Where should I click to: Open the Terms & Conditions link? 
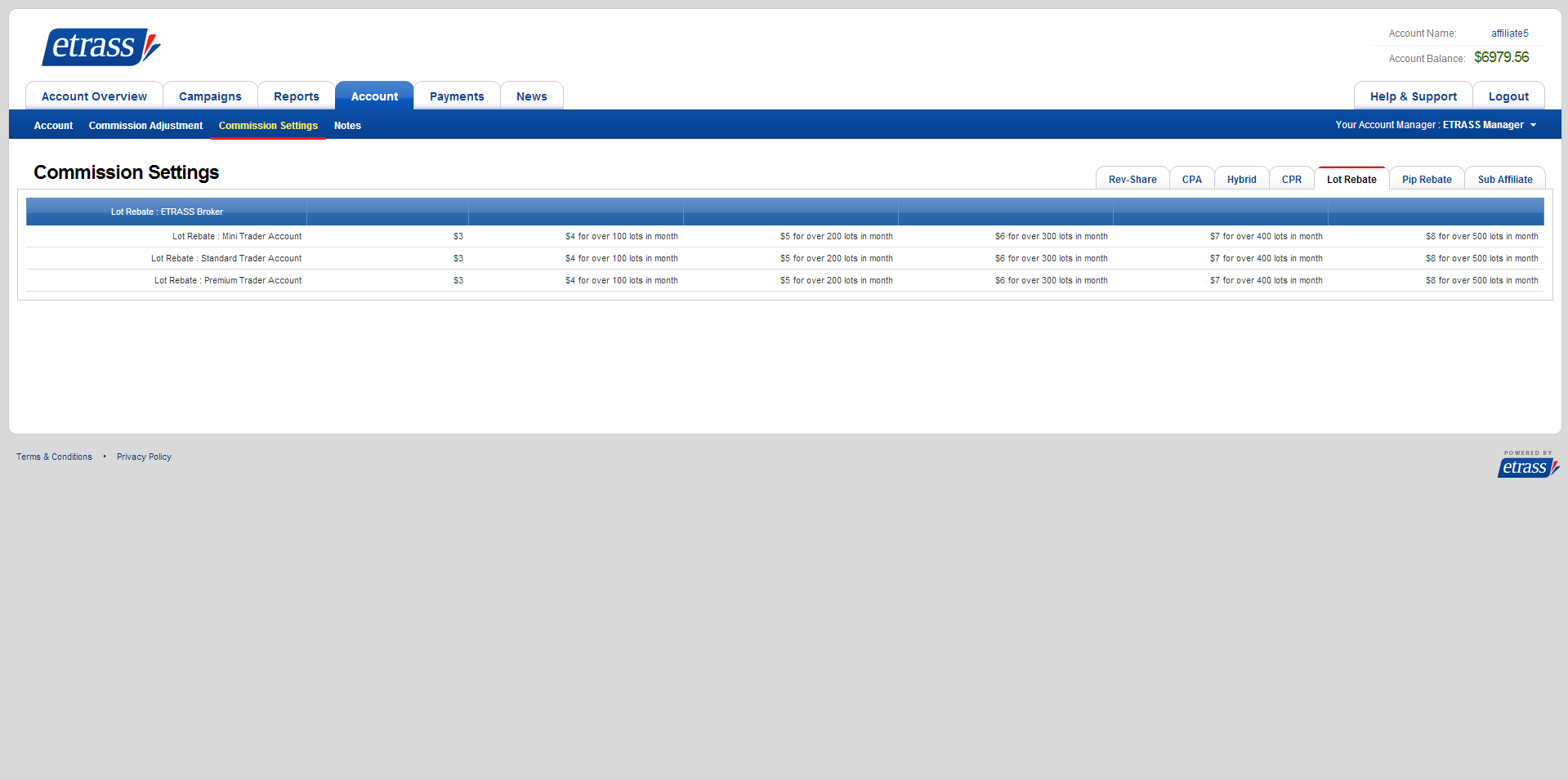click(54, 457)
